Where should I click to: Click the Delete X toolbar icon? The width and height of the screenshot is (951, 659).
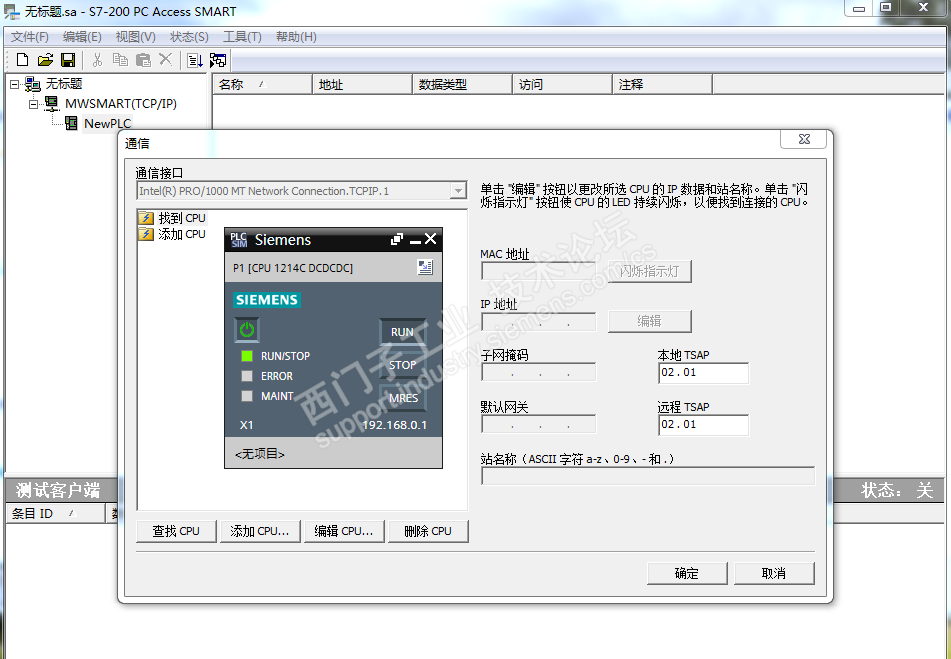pos(166,59)
